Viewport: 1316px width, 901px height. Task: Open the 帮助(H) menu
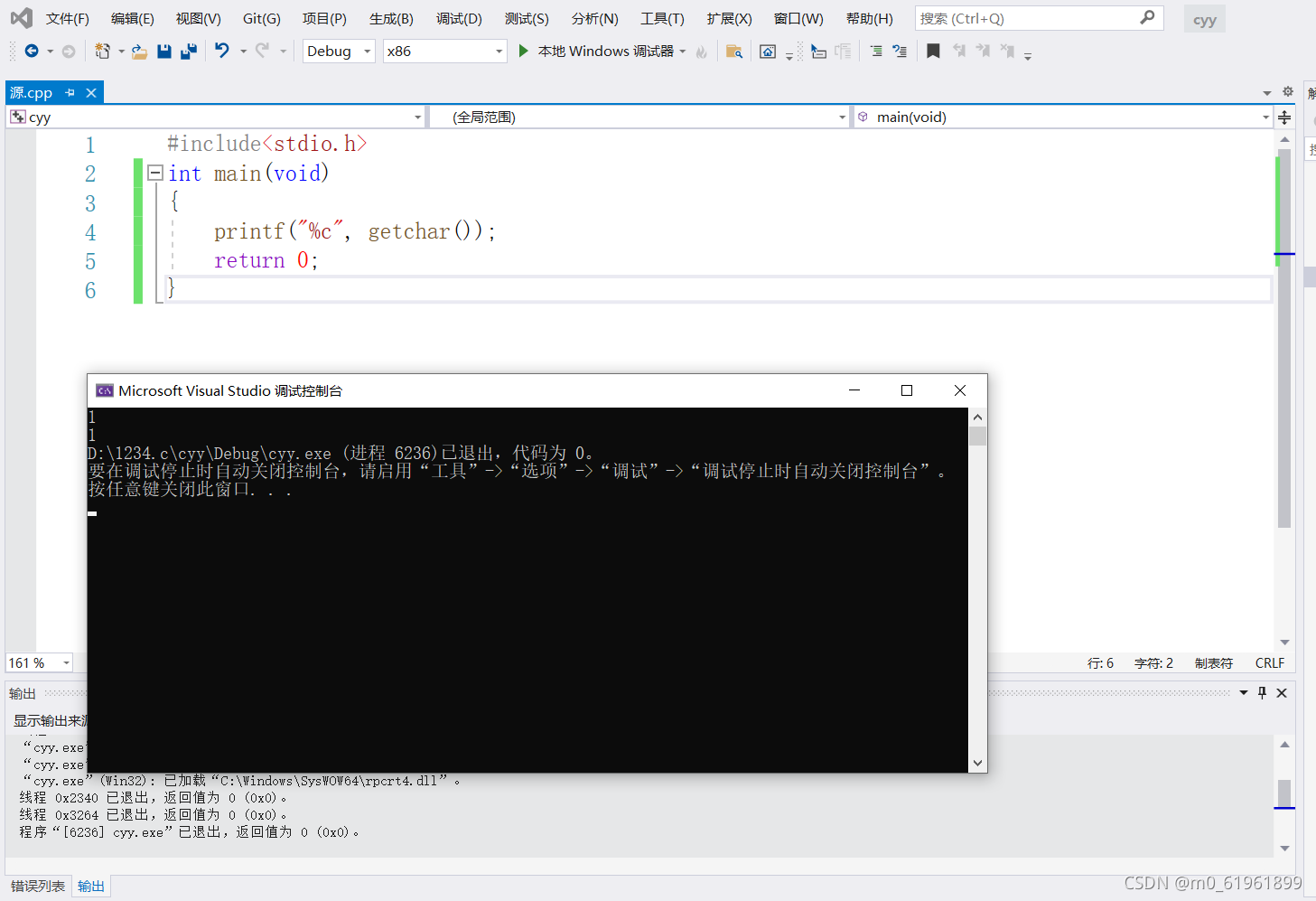tap(869, 18)
